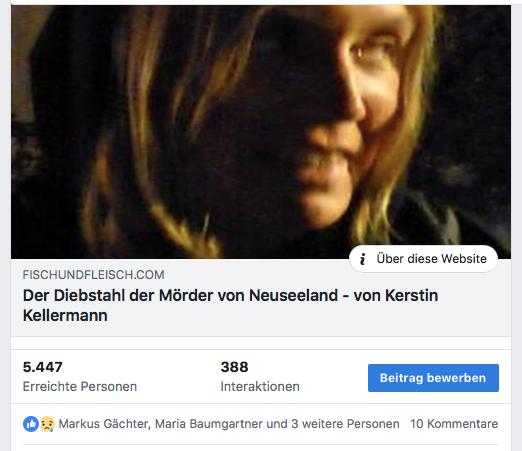The width and height of the screenshot is (522, 451).
Task: Open the FISCHUNDFLEISCH.COM source link
Action: [93, 275]
